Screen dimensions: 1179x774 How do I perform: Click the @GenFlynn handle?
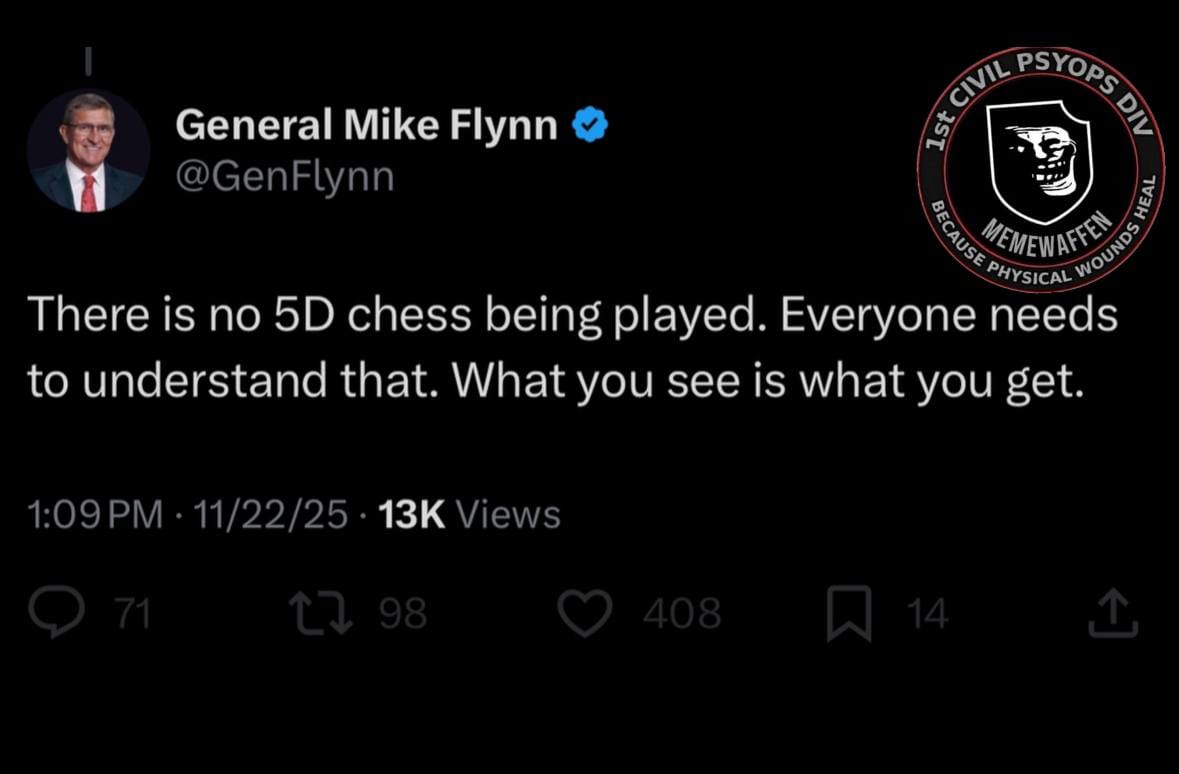(284, 177)
